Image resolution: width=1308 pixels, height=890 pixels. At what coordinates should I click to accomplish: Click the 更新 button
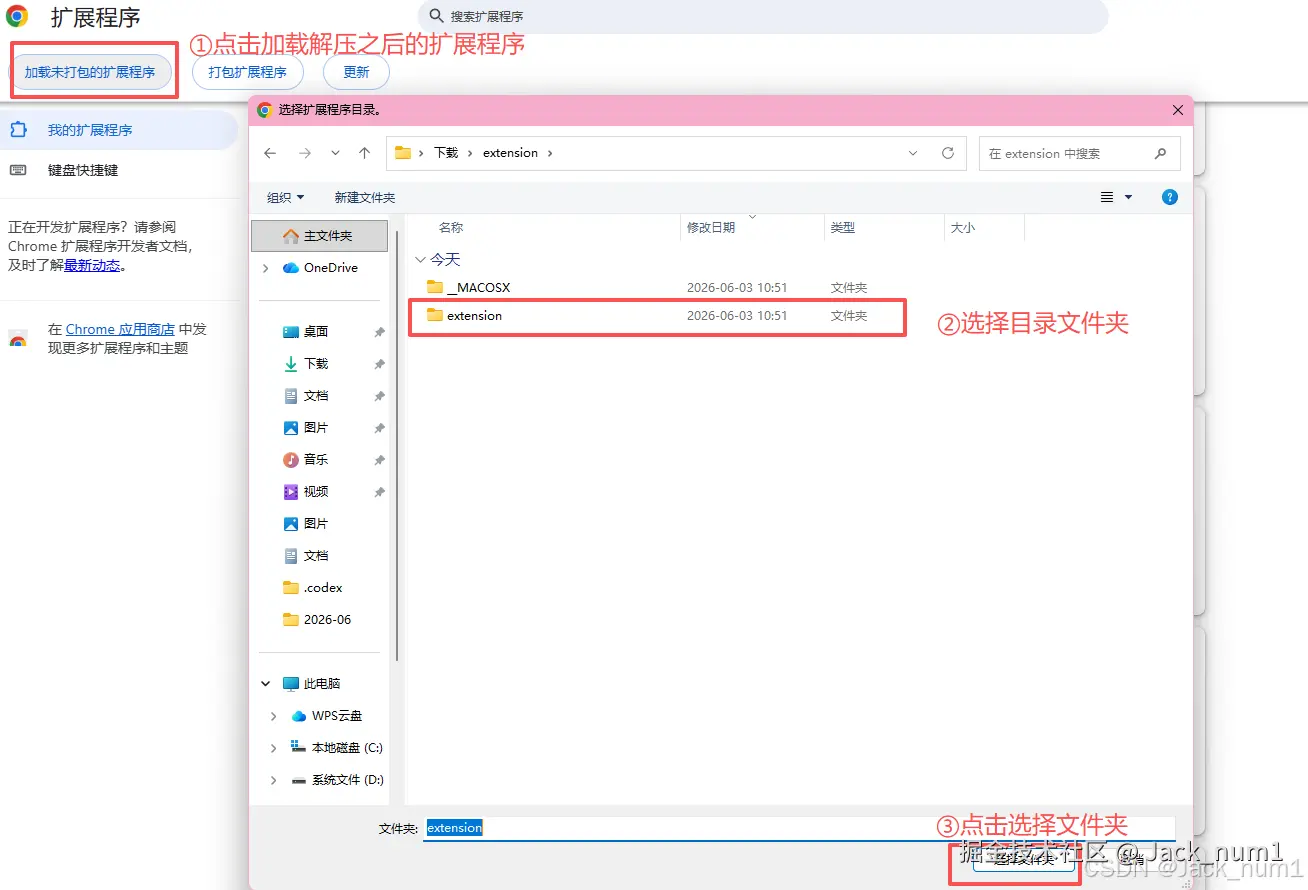pyautogui.click(x=356, y=72)
